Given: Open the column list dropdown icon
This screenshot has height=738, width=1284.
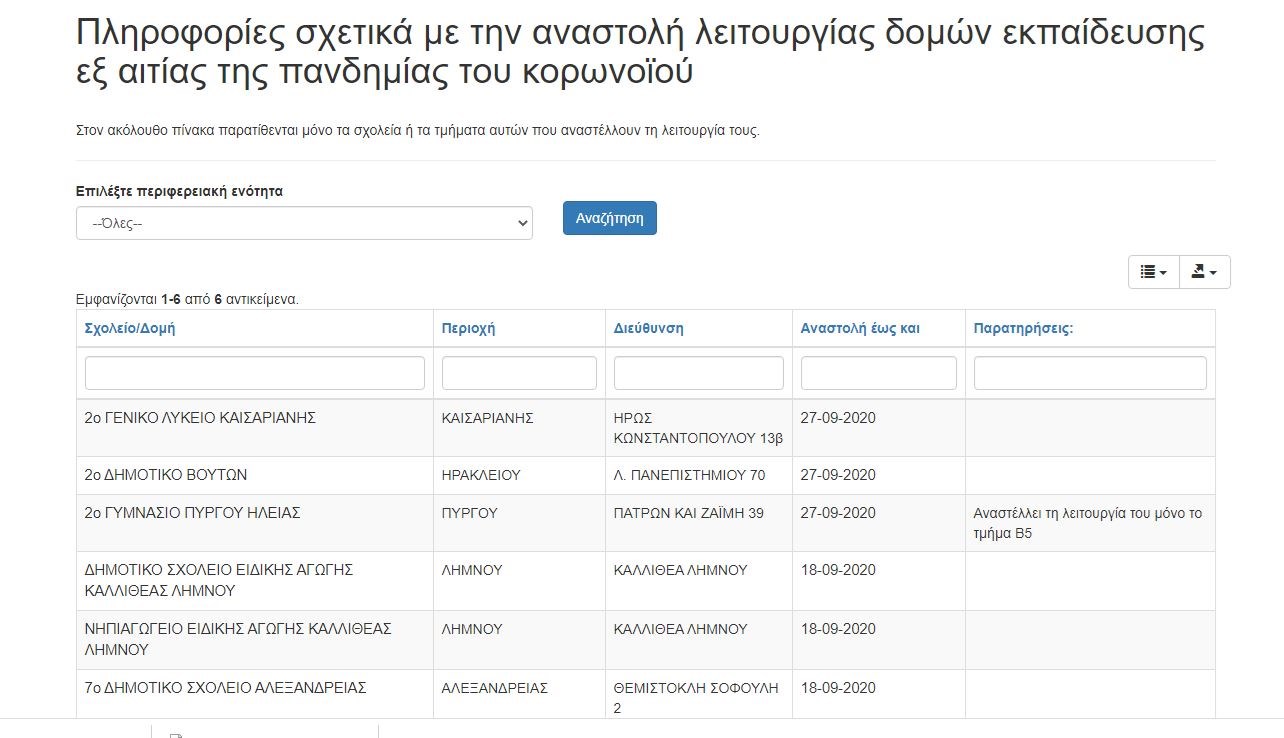Looking at the screenshot, I should coord(1153,272).
